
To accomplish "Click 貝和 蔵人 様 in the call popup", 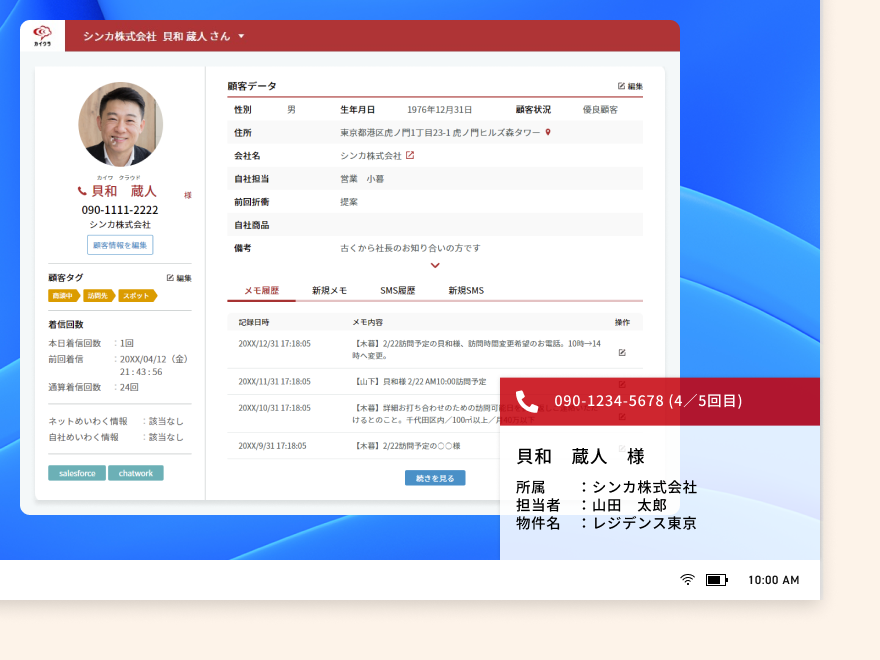I will click(x=580, y=456).
